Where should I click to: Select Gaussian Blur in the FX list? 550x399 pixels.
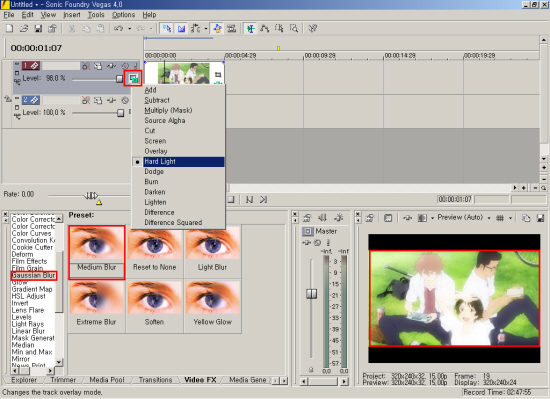click(x=33, y=275)
